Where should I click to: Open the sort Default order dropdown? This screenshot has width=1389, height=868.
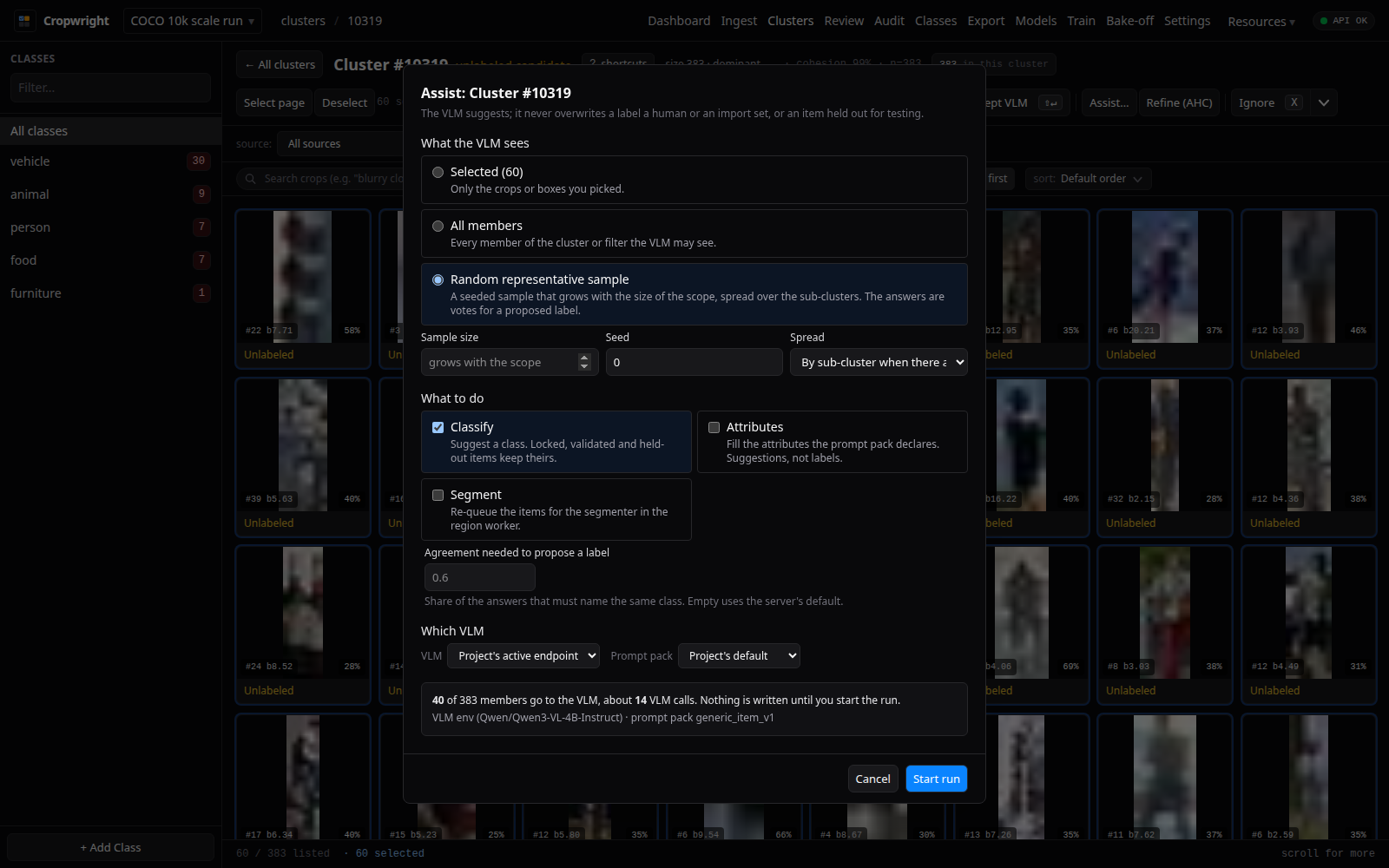click(x=1089, y=179)
